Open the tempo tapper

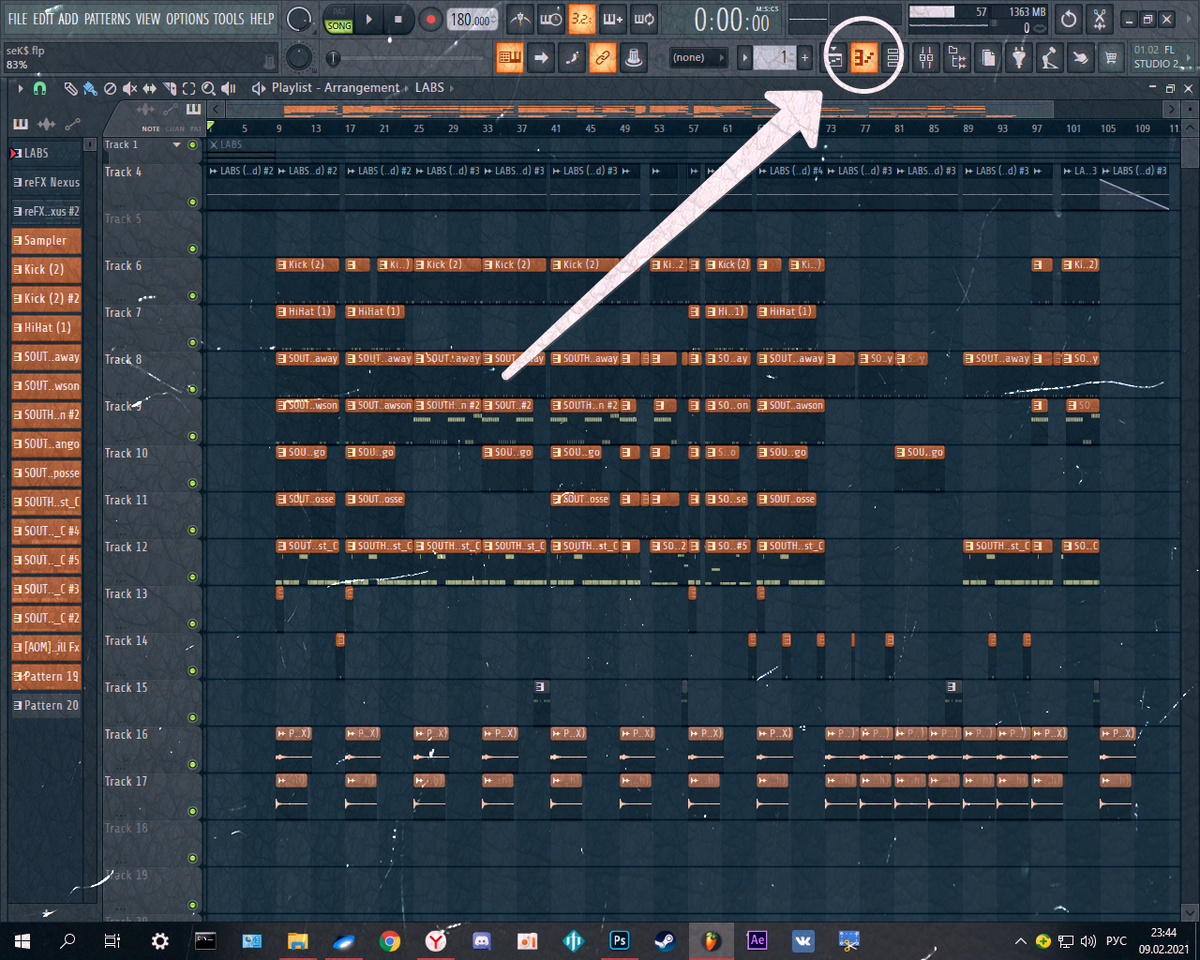coord(1049,59)
